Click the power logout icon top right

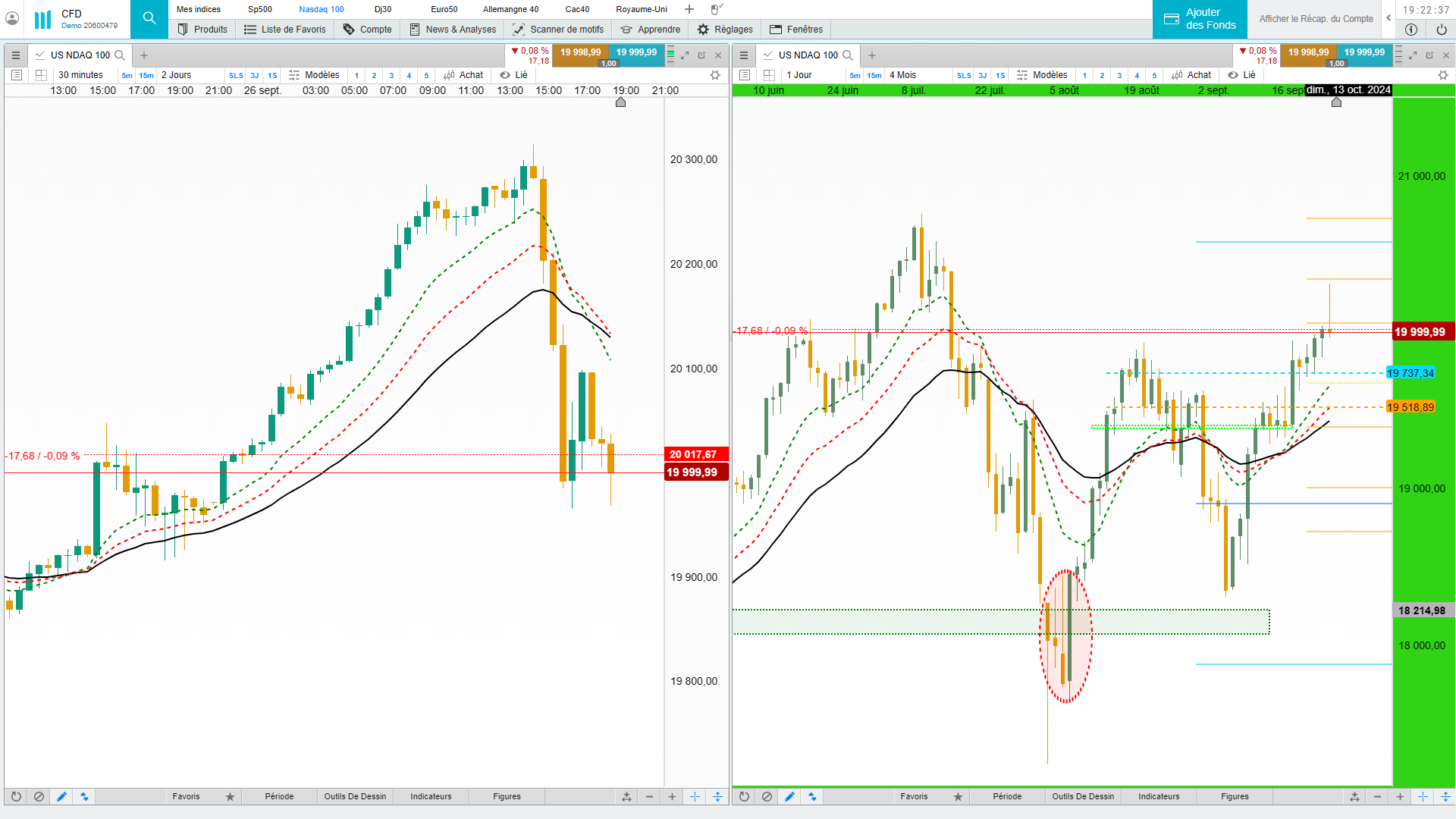[x=1441, y=30]
